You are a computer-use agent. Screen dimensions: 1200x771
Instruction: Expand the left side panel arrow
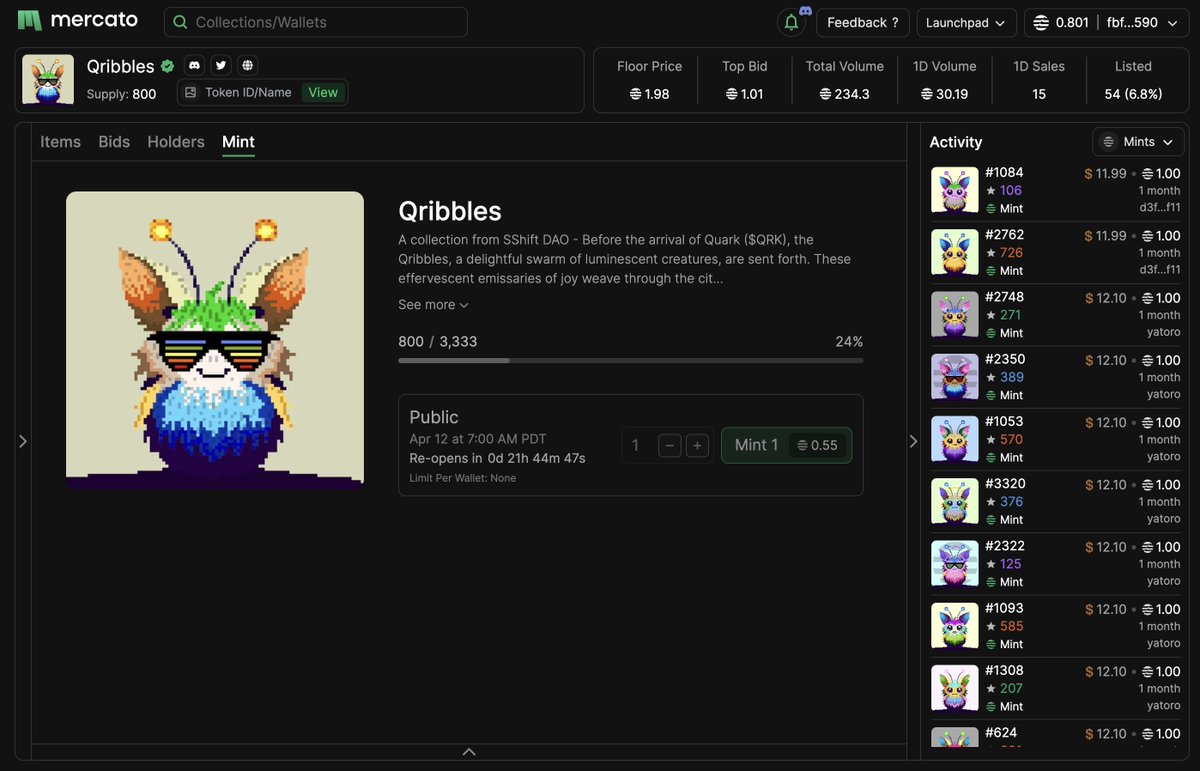pyautogui.click(x=23, y=441)
